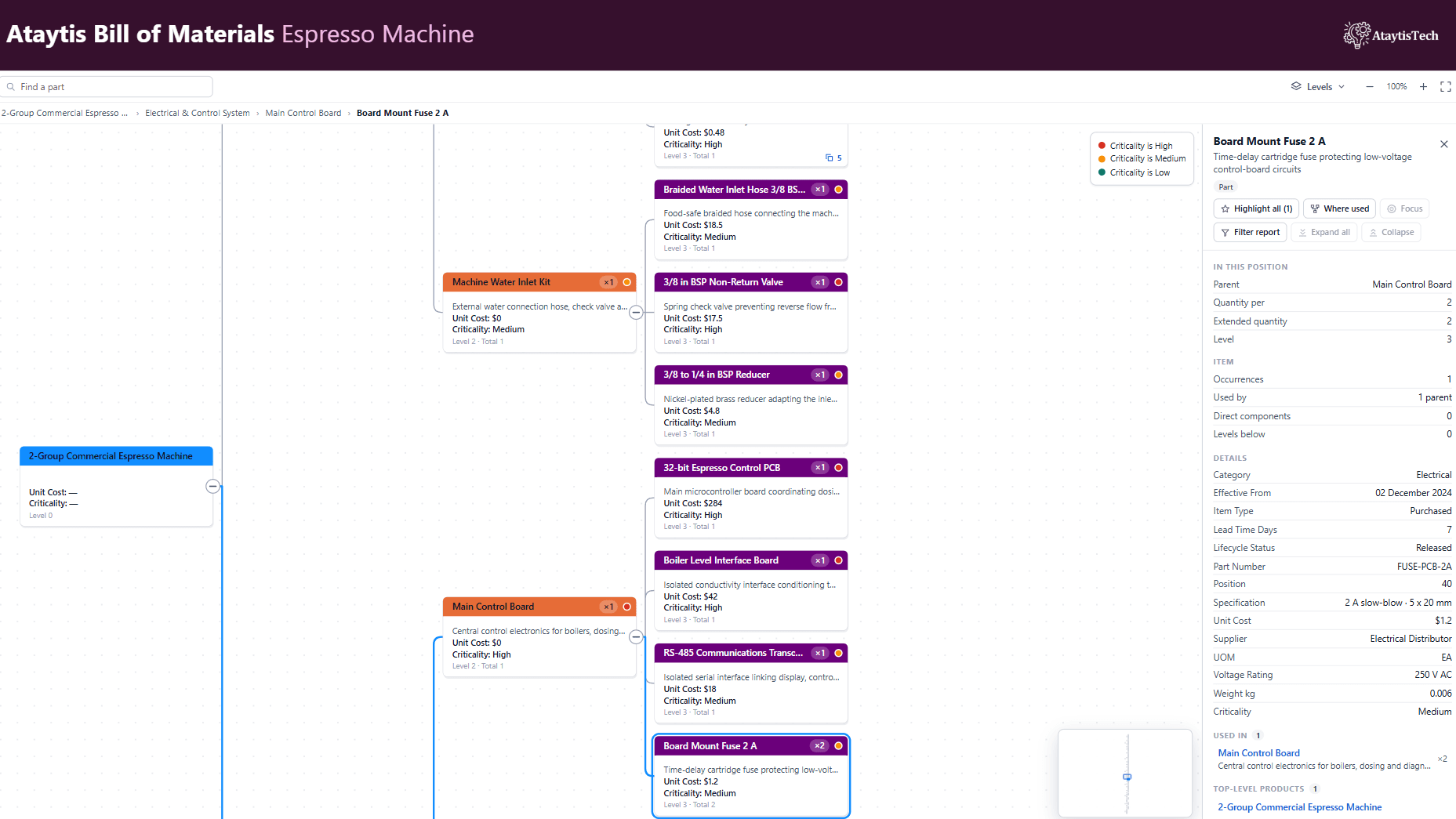This screenshot has height=819, width=1456.
Task: Select Board Mount Fuse 2 A breadcrumb
Action: click(x=402, y=113)
